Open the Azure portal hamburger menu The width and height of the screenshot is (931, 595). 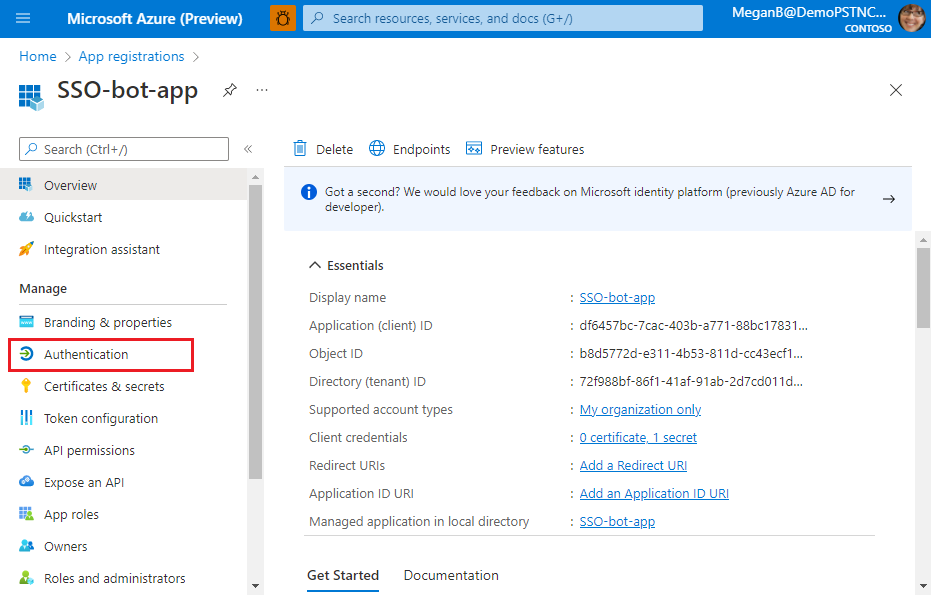point(22,17)
